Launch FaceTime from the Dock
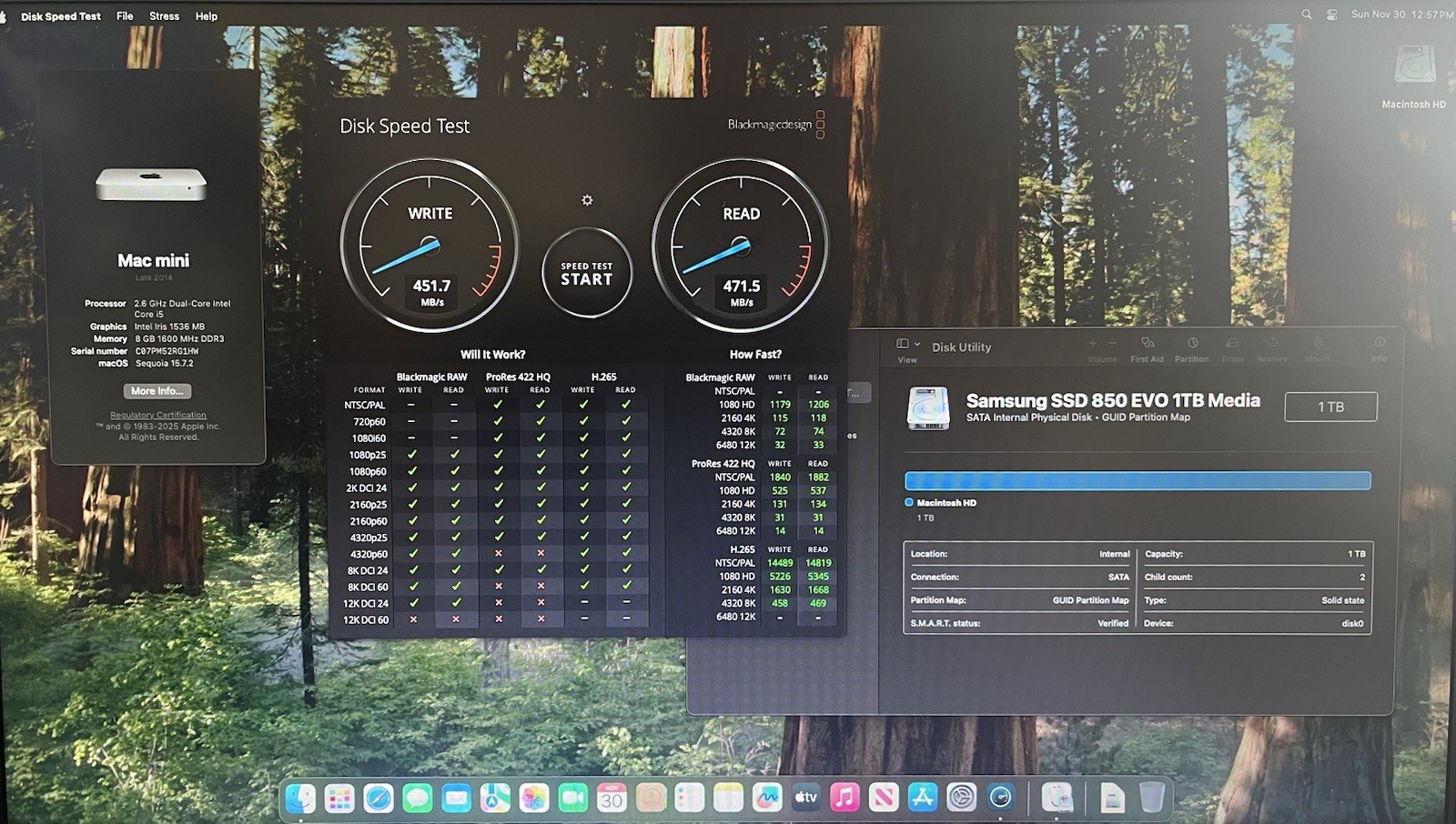Viewport: 1456px width, 824px height. click(572, 799)
